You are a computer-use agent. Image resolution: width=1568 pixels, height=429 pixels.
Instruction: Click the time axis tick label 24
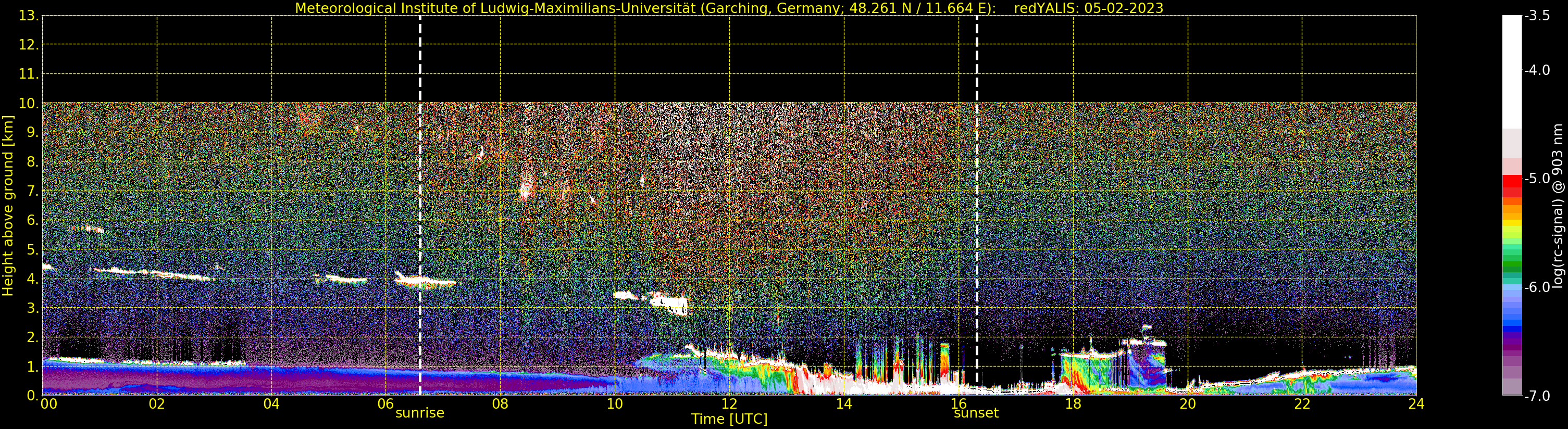[x=1416, y=403]
